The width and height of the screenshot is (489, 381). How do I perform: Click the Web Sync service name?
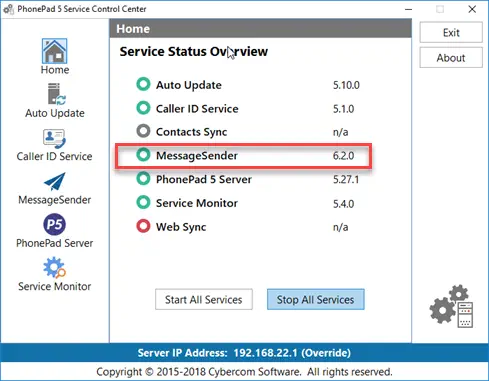[181, 227]
